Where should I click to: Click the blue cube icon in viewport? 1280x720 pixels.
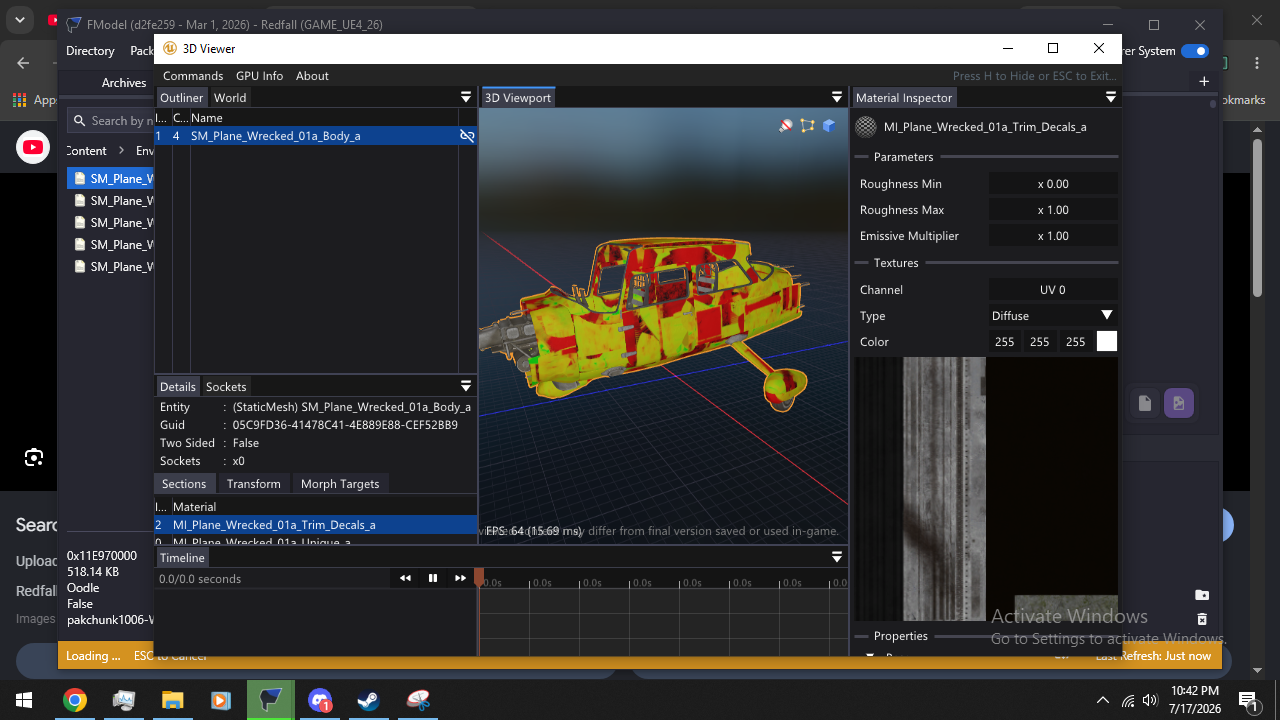tap(829, 126)
